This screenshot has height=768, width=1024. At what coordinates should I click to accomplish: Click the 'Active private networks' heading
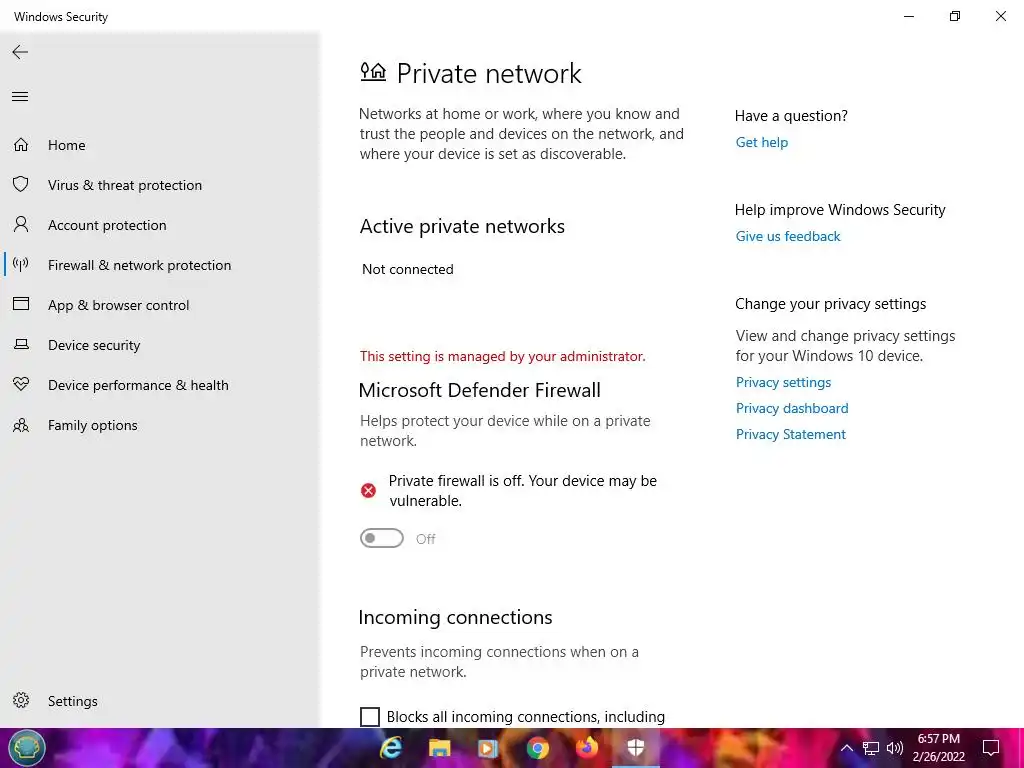462,226
